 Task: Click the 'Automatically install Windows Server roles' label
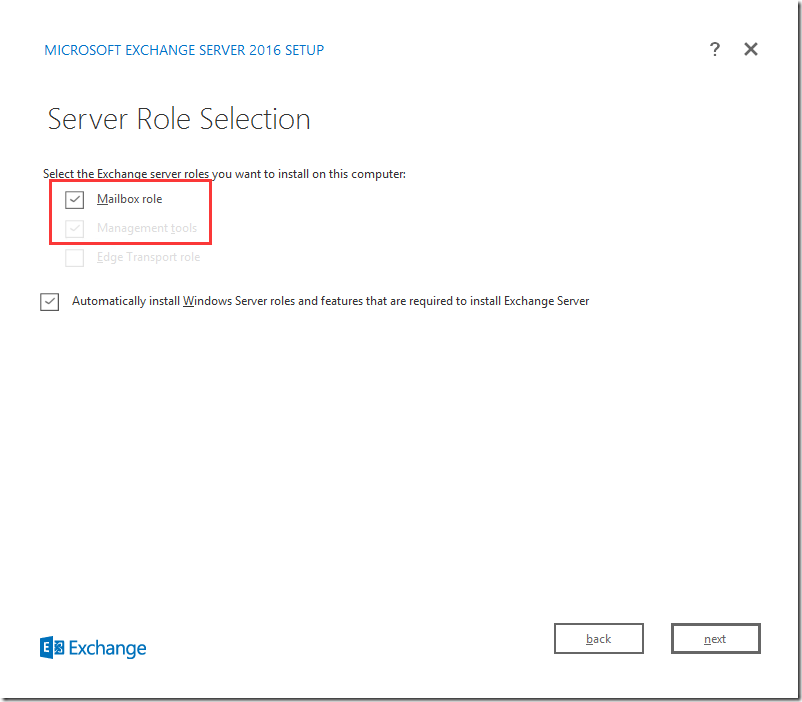330,301
